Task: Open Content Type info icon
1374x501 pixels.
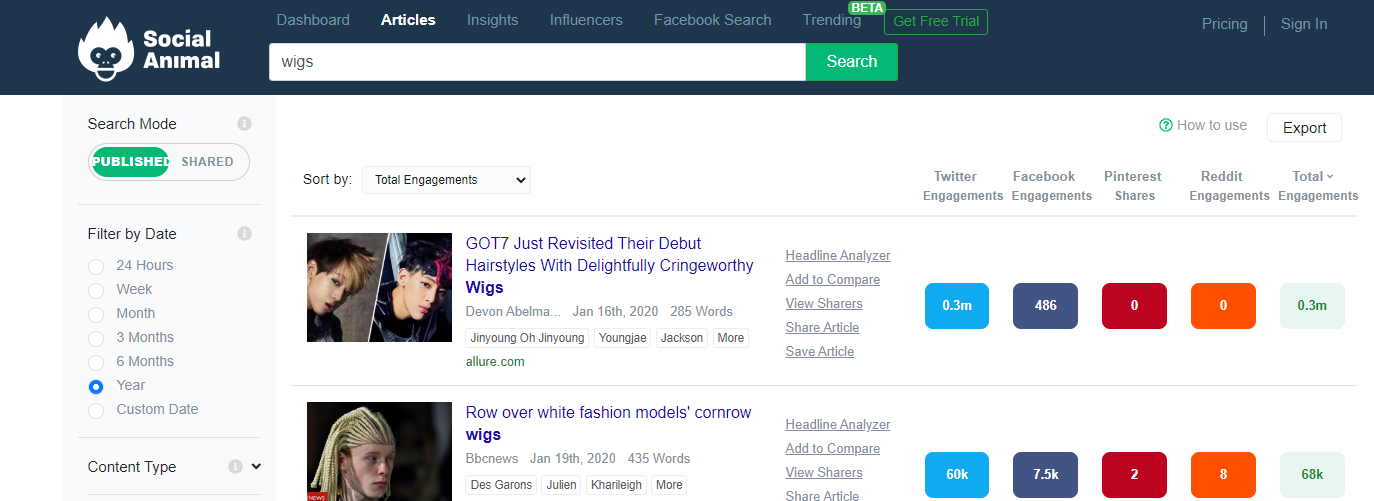Action: 235,467
